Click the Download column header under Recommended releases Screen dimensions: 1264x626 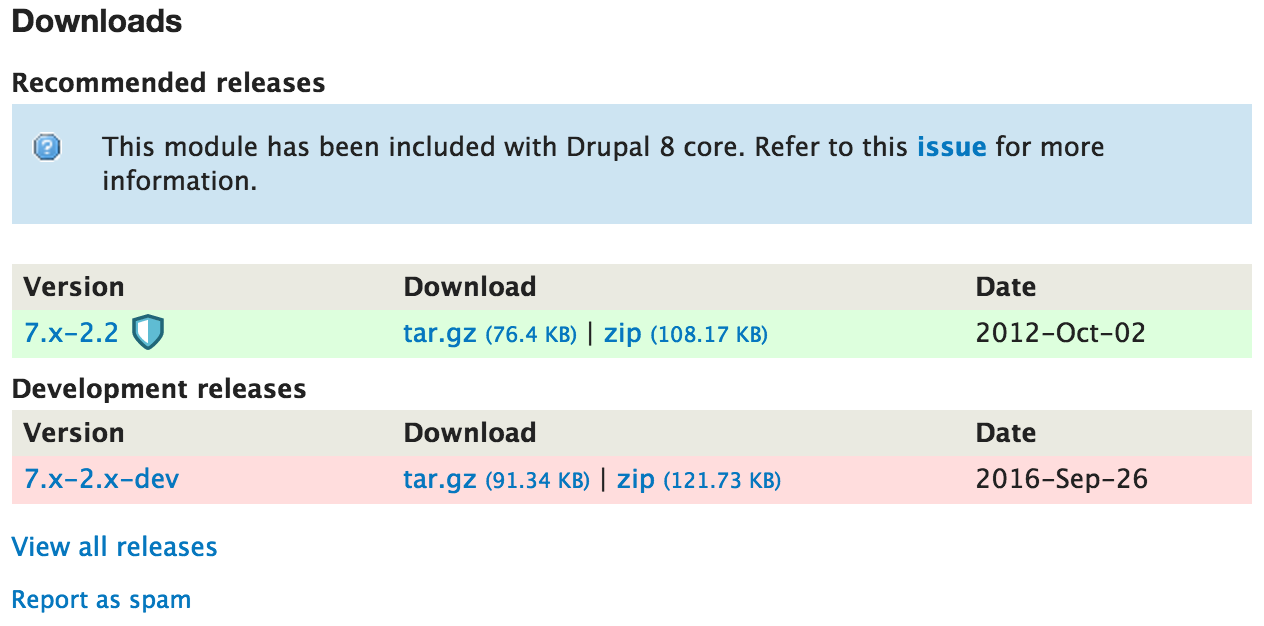click(x=469, y=287)
